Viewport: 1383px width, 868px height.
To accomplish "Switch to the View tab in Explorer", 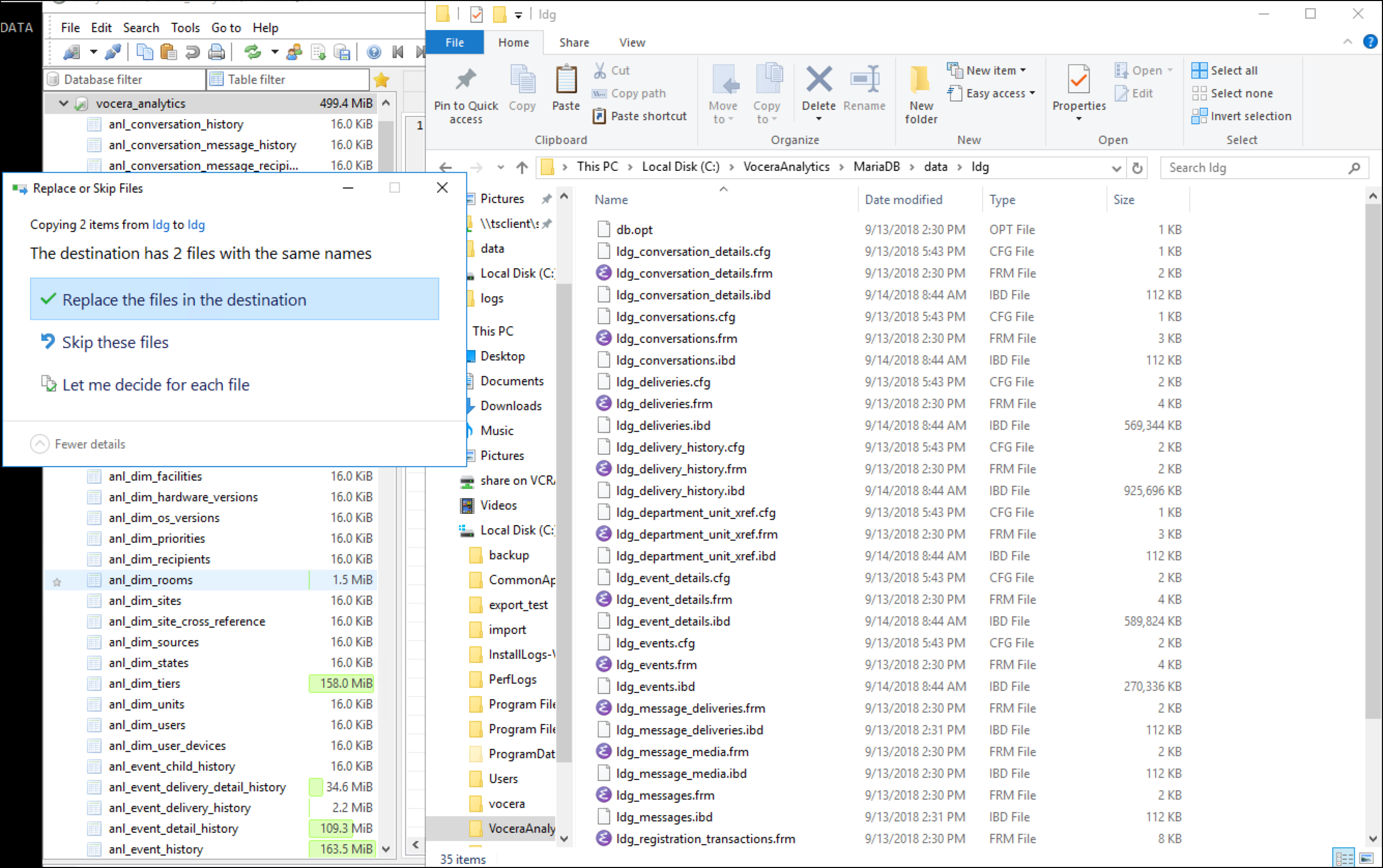I will [x=631, y=42].
